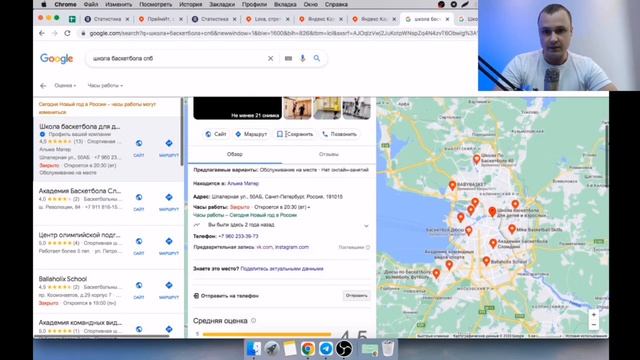Image resolution: width=640 pixels, height=360 pixels.
Task: Open the Apple menu
Action: (x=44, y=4)
